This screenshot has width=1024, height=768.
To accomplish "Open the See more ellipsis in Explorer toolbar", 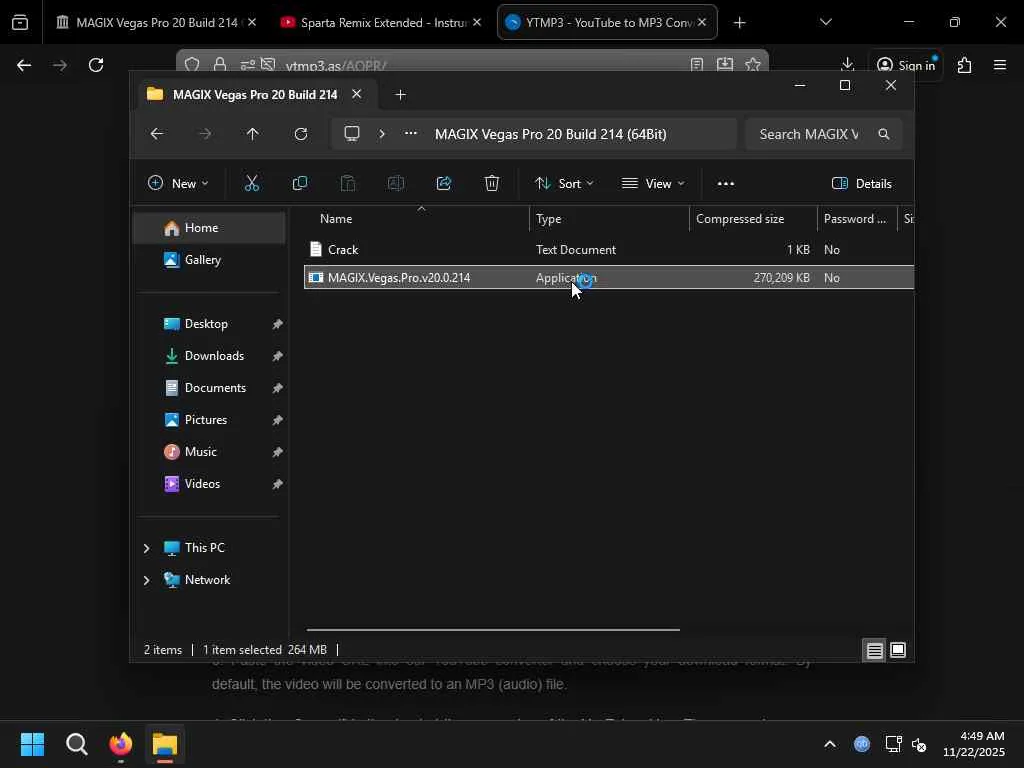I will pos(726,184).
